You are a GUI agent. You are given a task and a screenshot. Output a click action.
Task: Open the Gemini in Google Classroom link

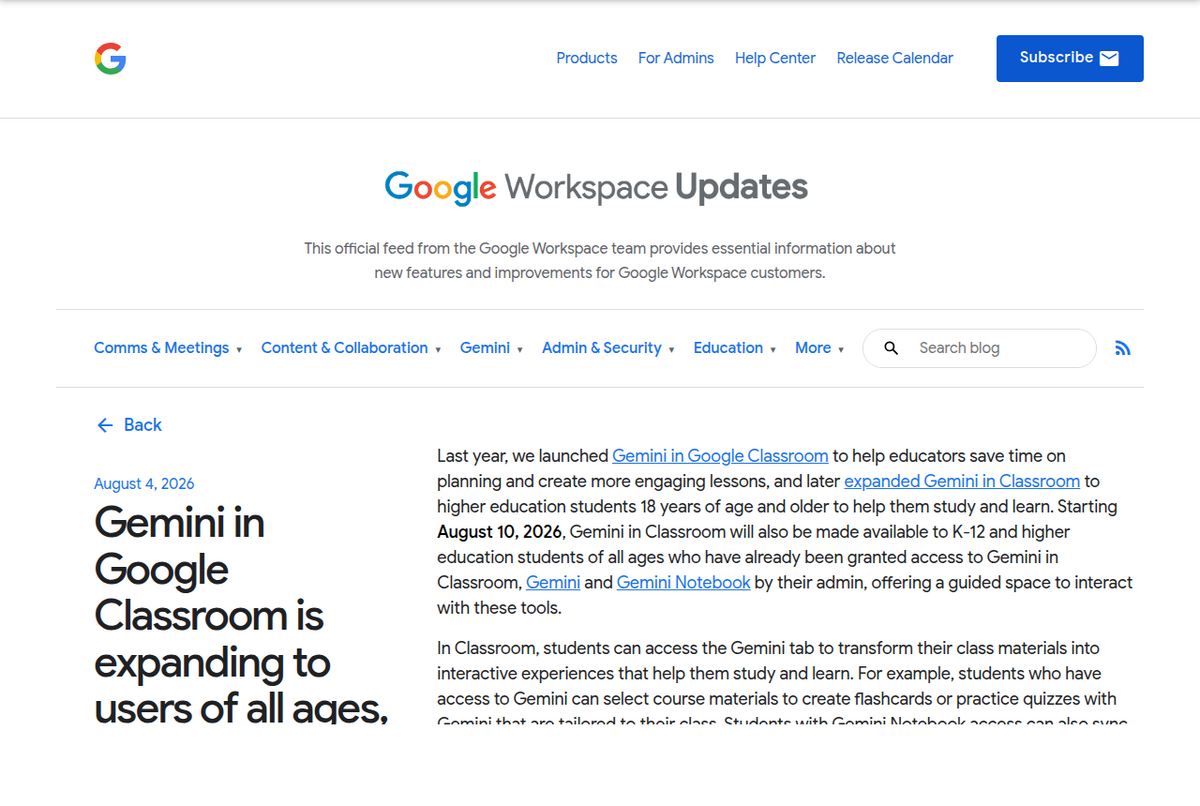(720, 456)
